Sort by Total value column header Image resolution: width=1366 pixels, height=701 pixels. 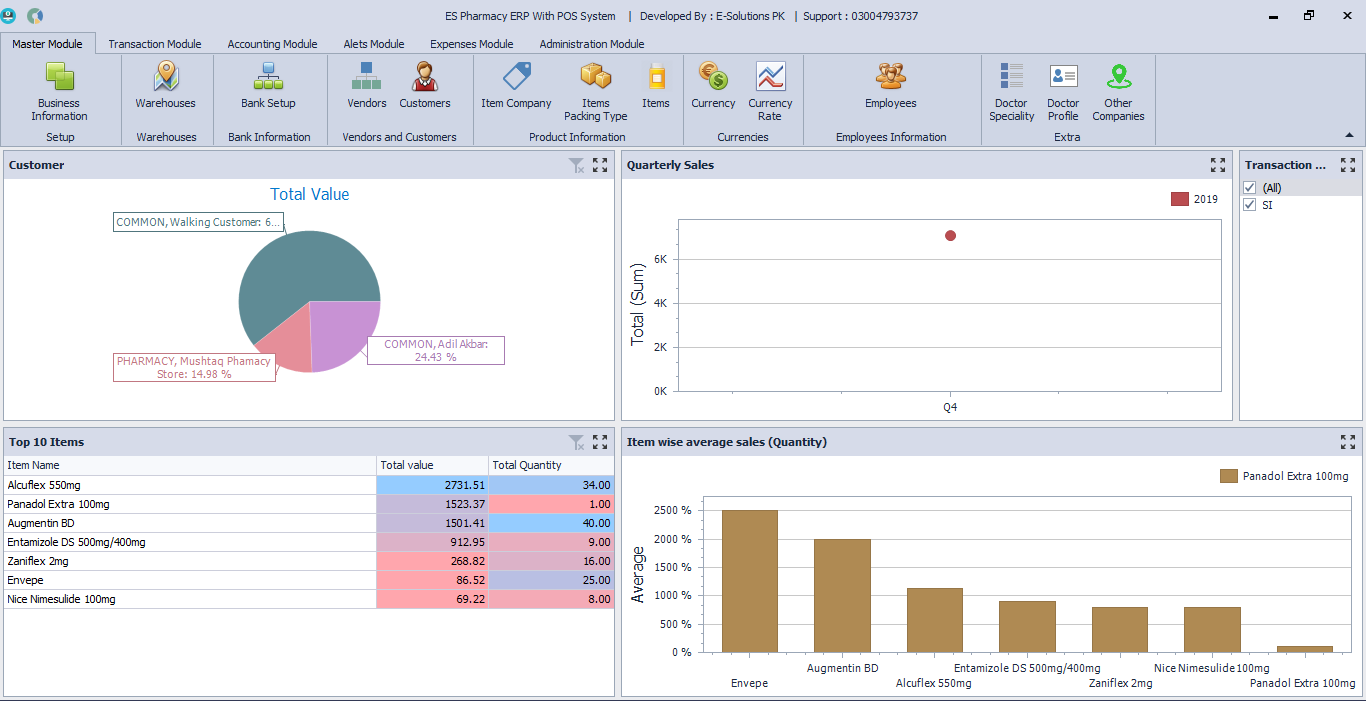[432, 465]
